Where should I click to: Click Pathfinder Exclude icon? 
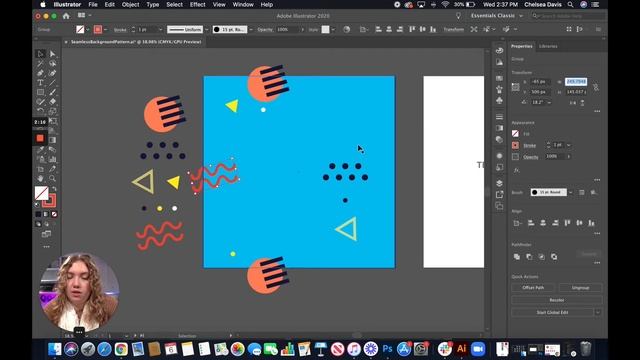point(554,257)
